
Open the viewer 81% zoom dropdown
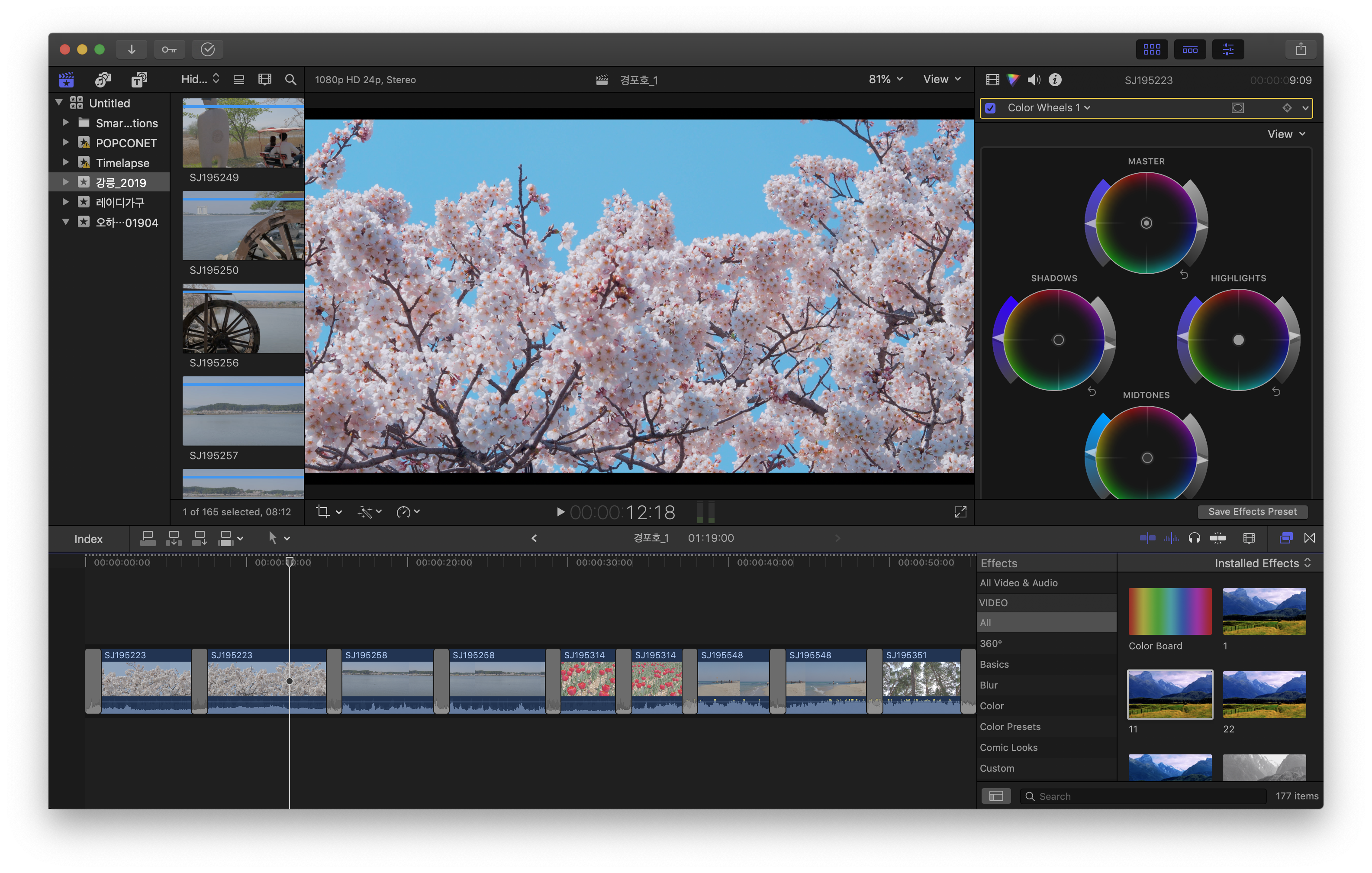[885, 79]
